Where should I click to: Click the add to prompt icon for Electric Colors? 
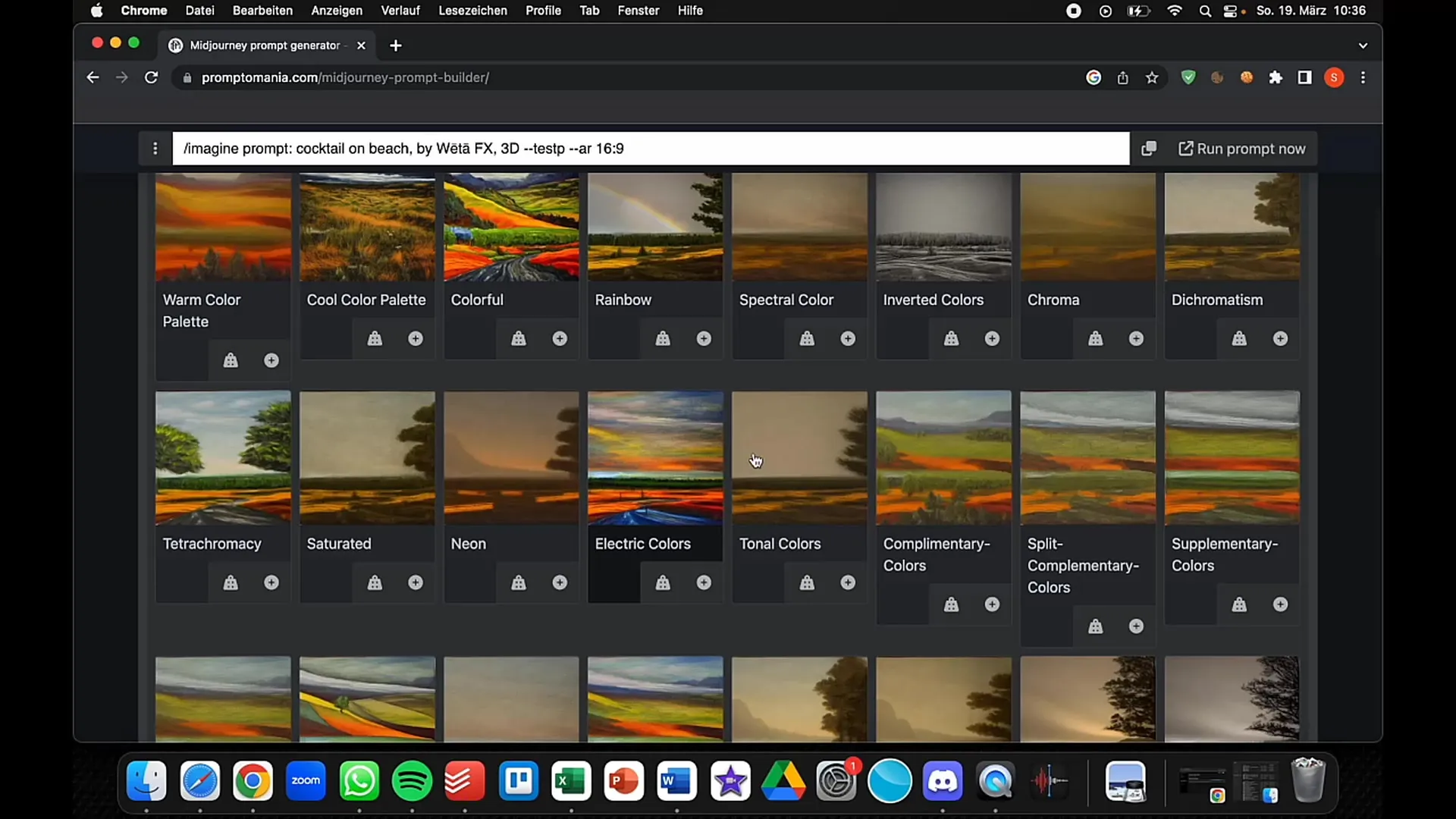click(703, 582)
